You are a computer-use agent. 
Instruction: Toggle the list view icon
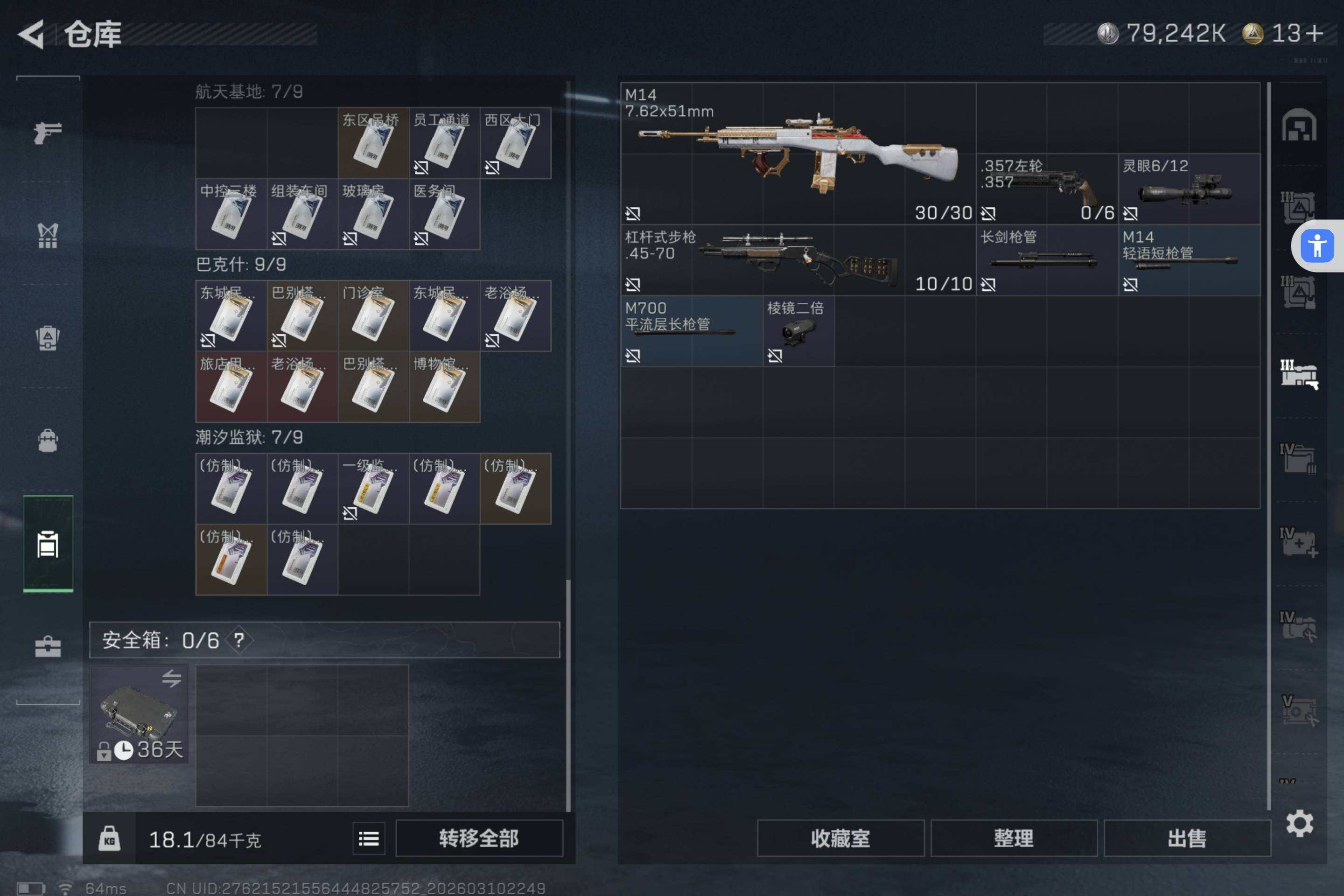point(369,838)
